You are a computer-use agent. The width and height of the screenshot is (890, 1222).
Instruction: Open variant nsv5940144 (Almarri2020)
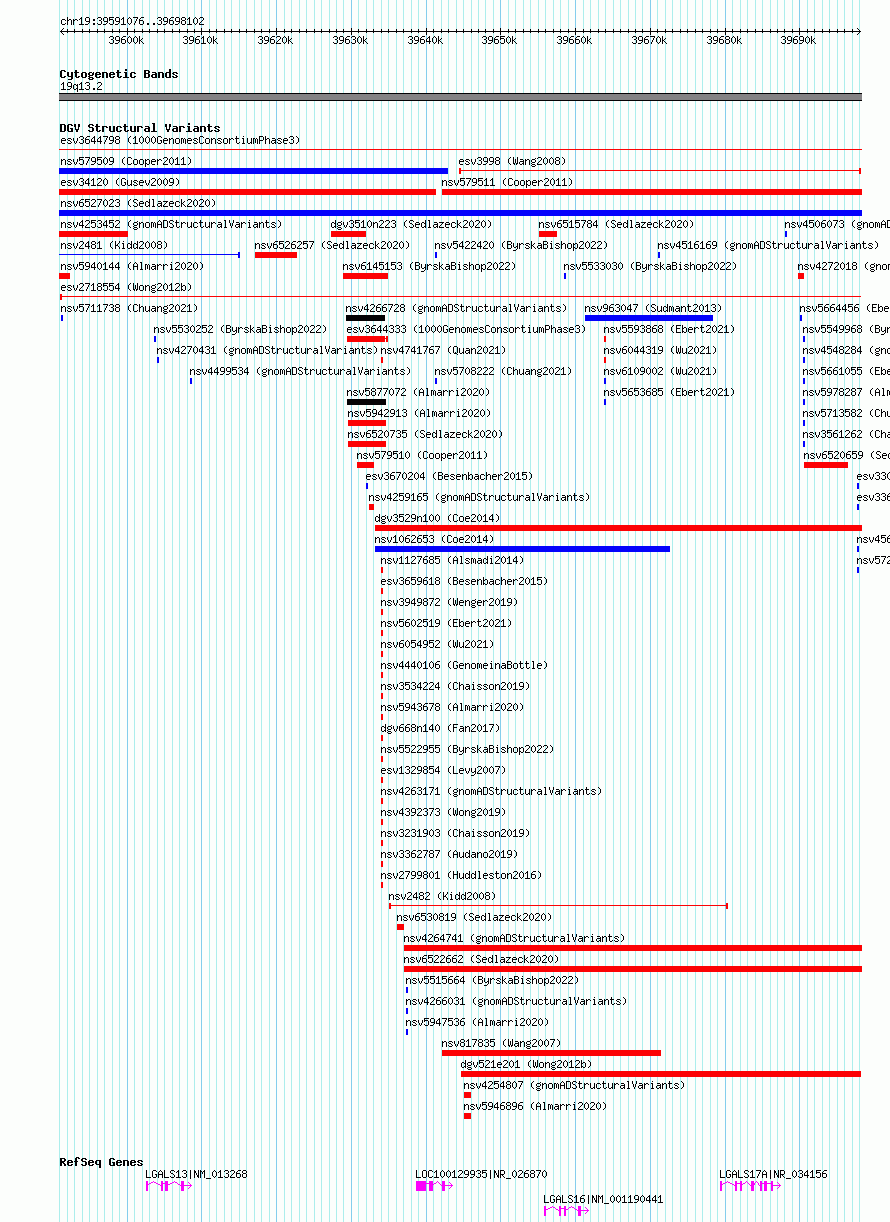[x=131, y=266]
